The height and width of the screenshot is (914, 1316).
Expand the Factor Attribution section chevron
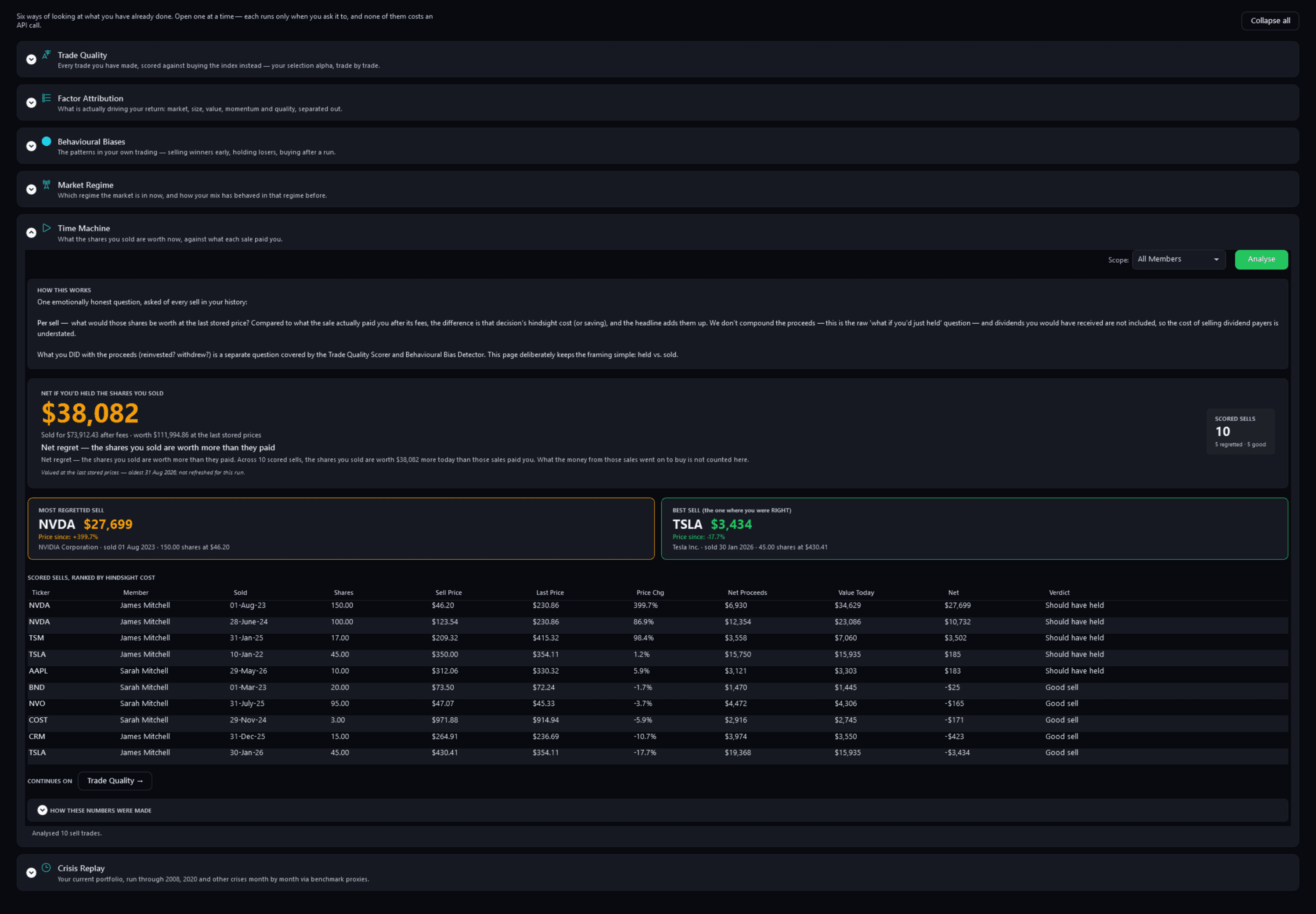[32, 102]
